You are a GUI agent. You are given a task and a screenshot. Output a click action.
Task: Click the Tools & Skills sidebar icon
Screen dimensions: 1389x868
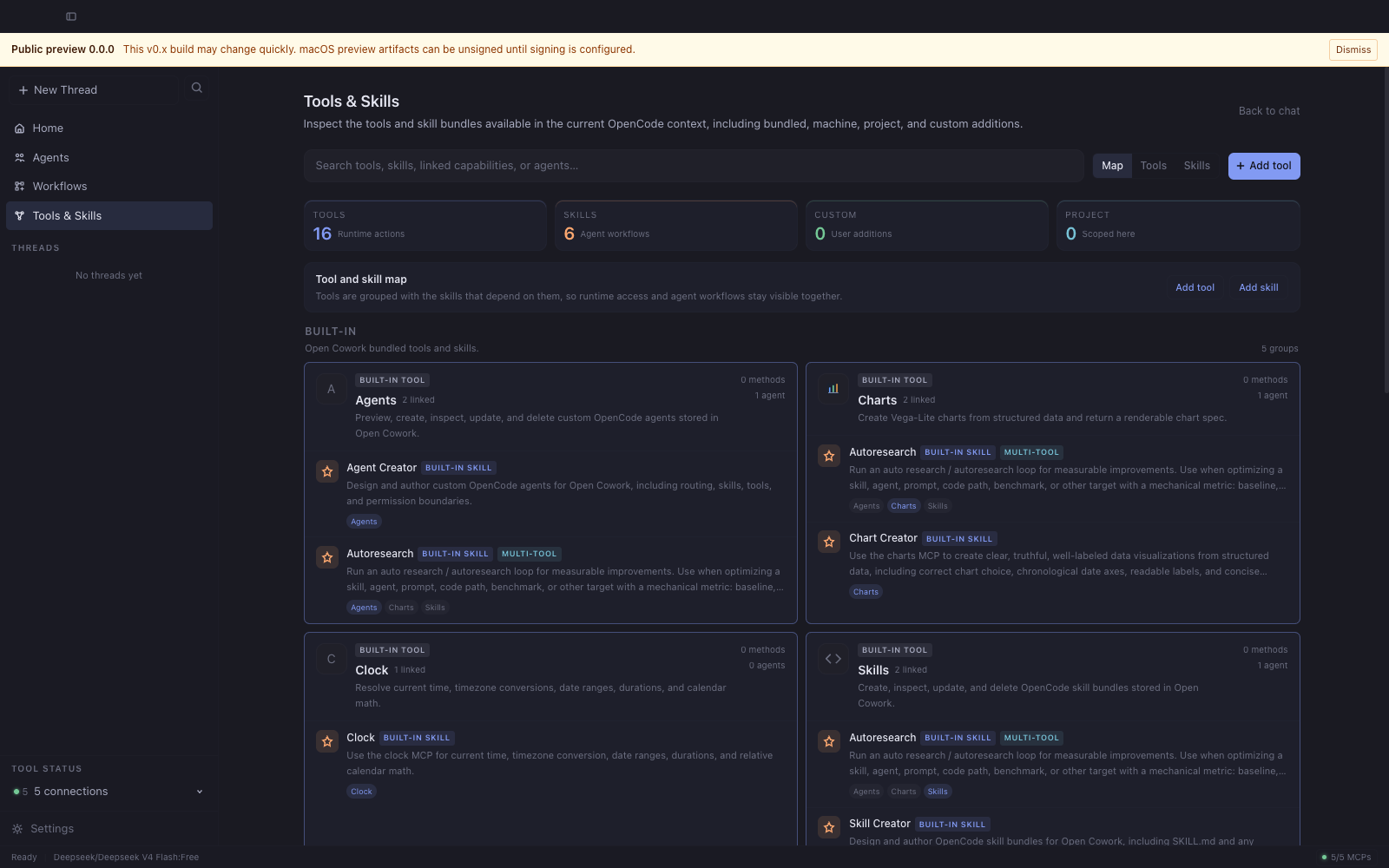coord(19,216)
